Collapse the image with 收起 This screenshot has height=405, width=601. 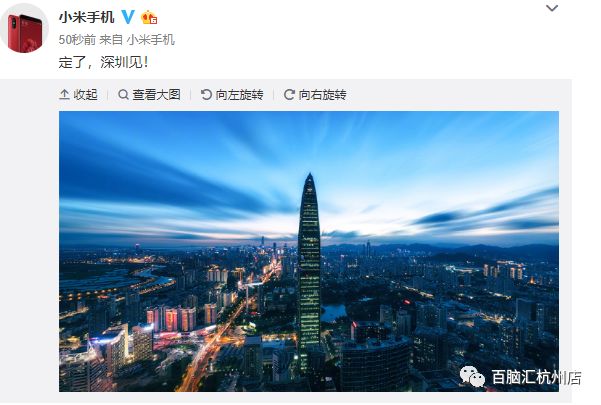[x=85, y=94]
